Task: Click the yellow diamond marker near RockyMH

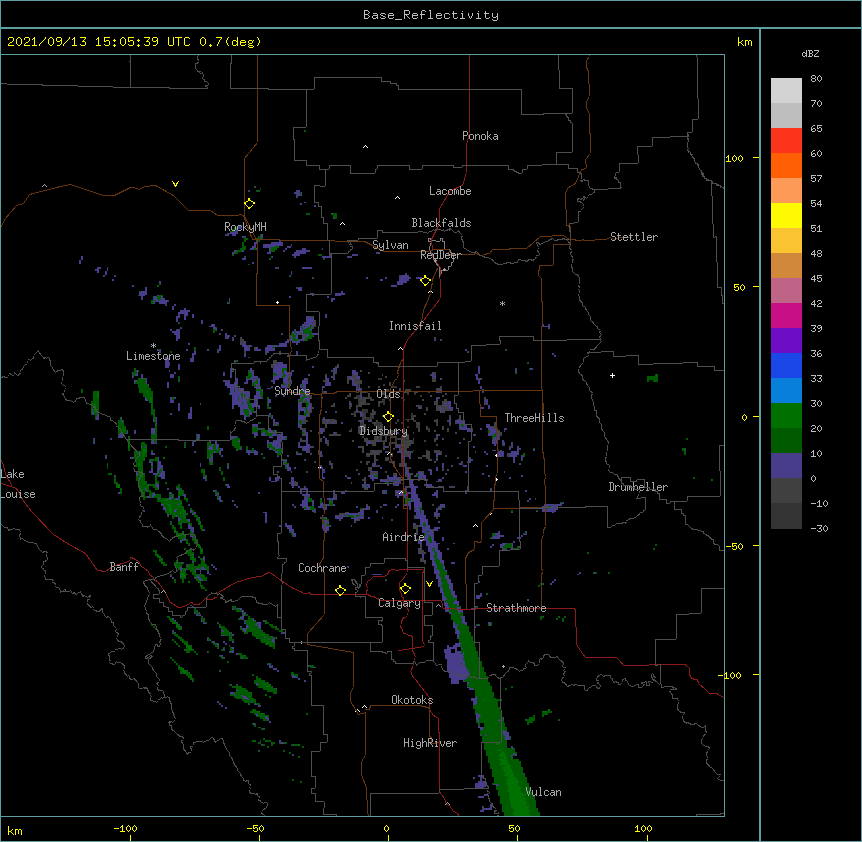Action: [249, 204]
